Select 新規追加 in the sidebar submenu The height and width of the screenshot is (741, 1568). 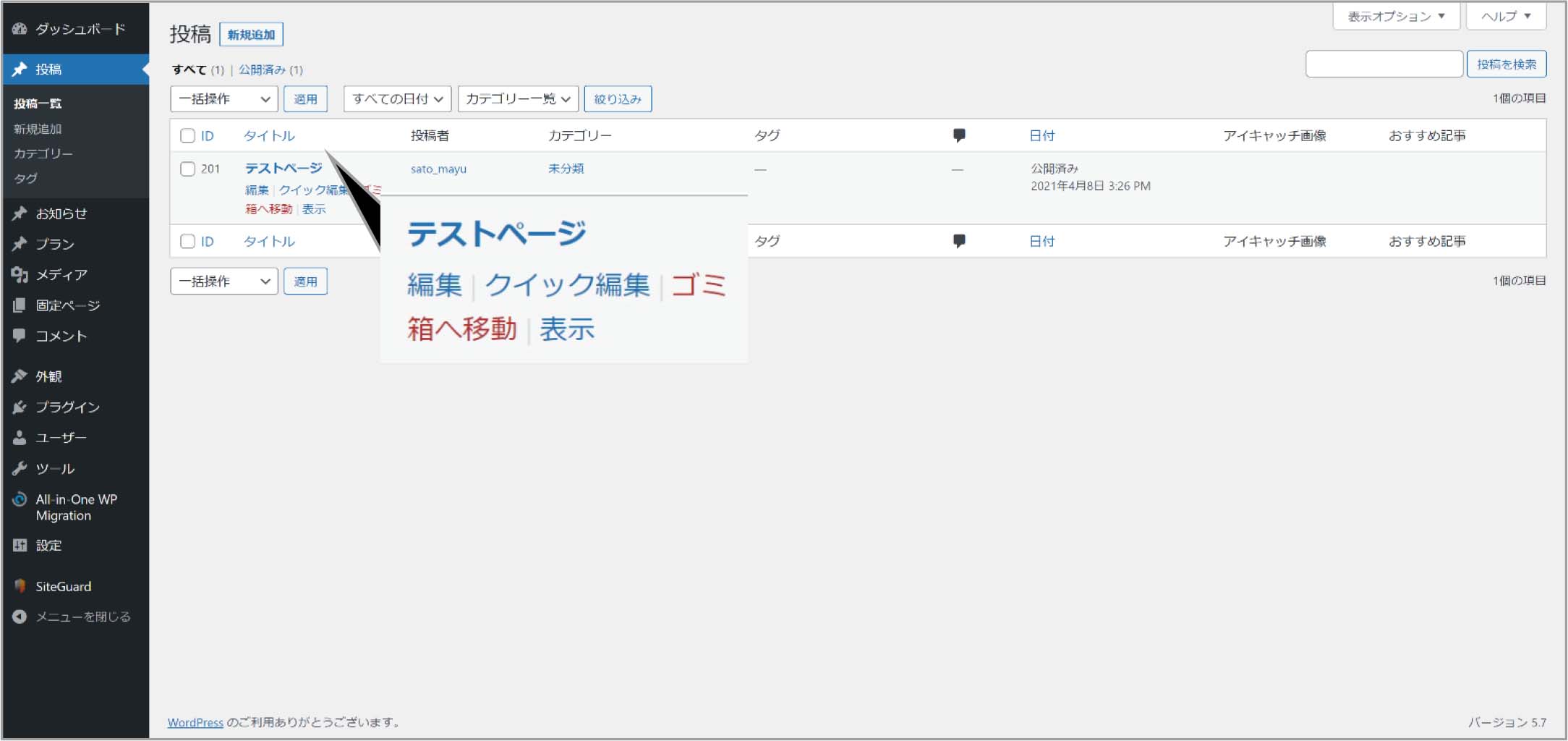pyautogui.click(x=38, y=129)
